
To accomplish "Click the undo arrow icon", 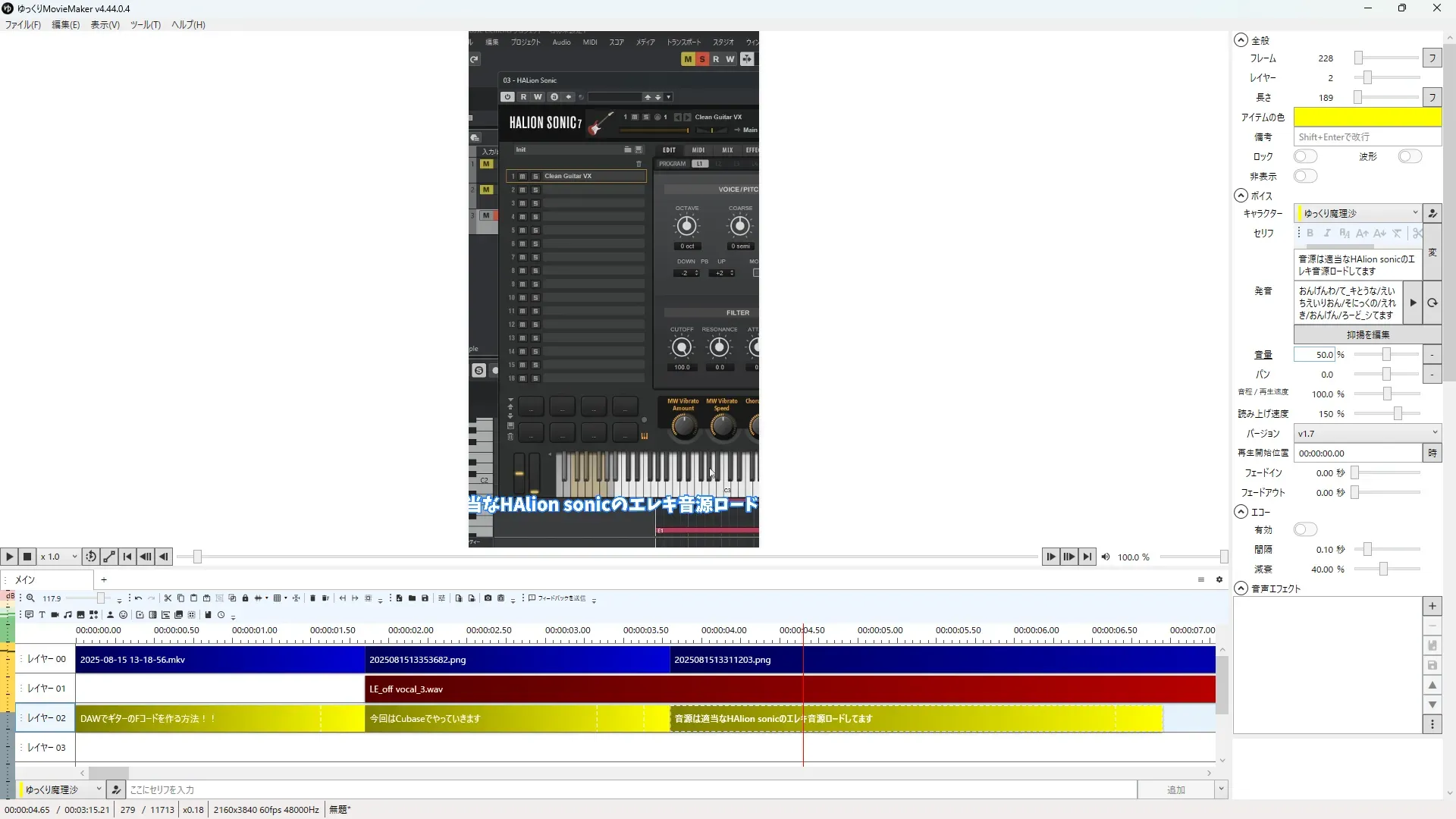I will pyautogui.click(x=138, y=598).
